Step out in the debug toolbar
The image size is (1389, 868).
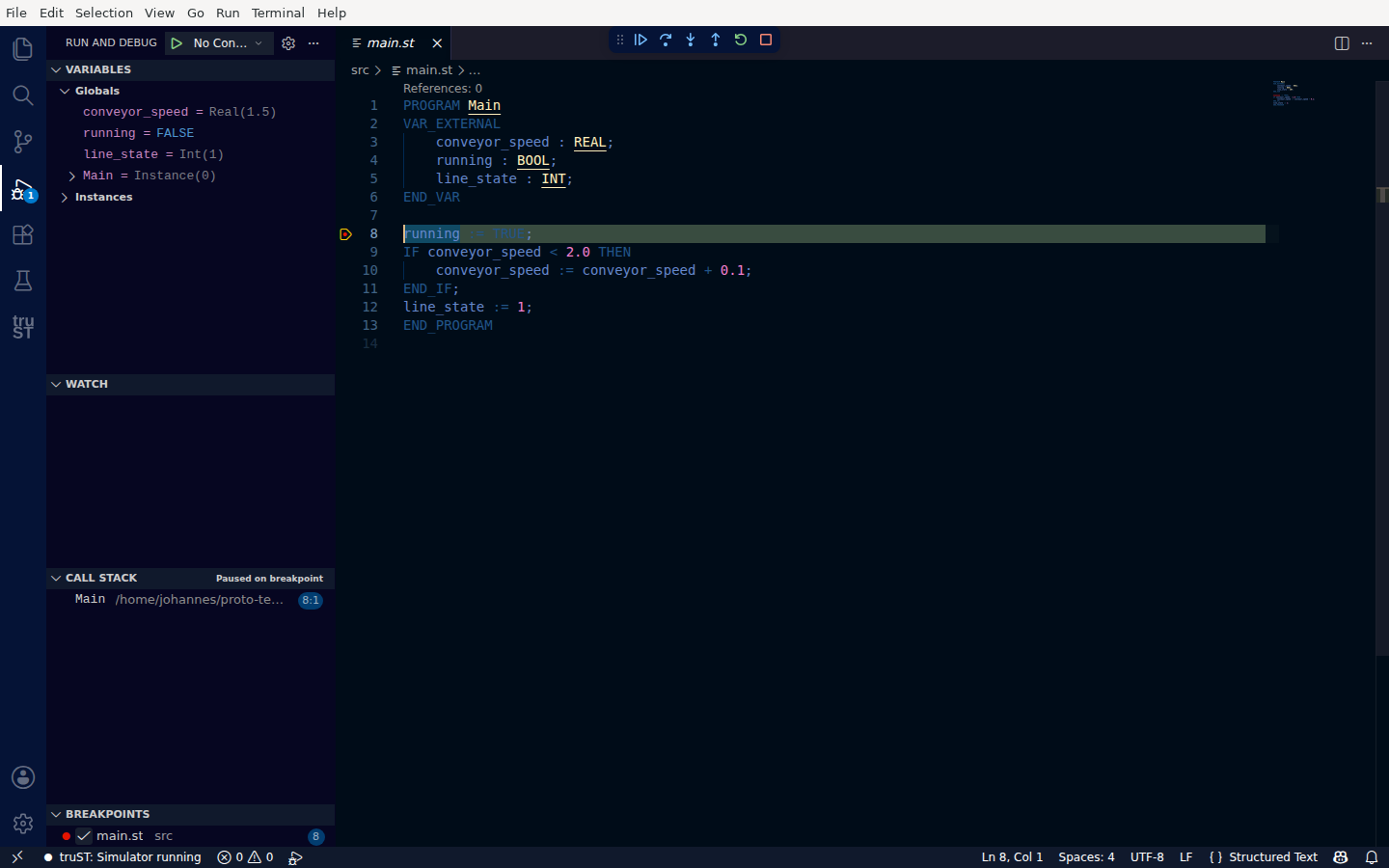tap(716, 40)
